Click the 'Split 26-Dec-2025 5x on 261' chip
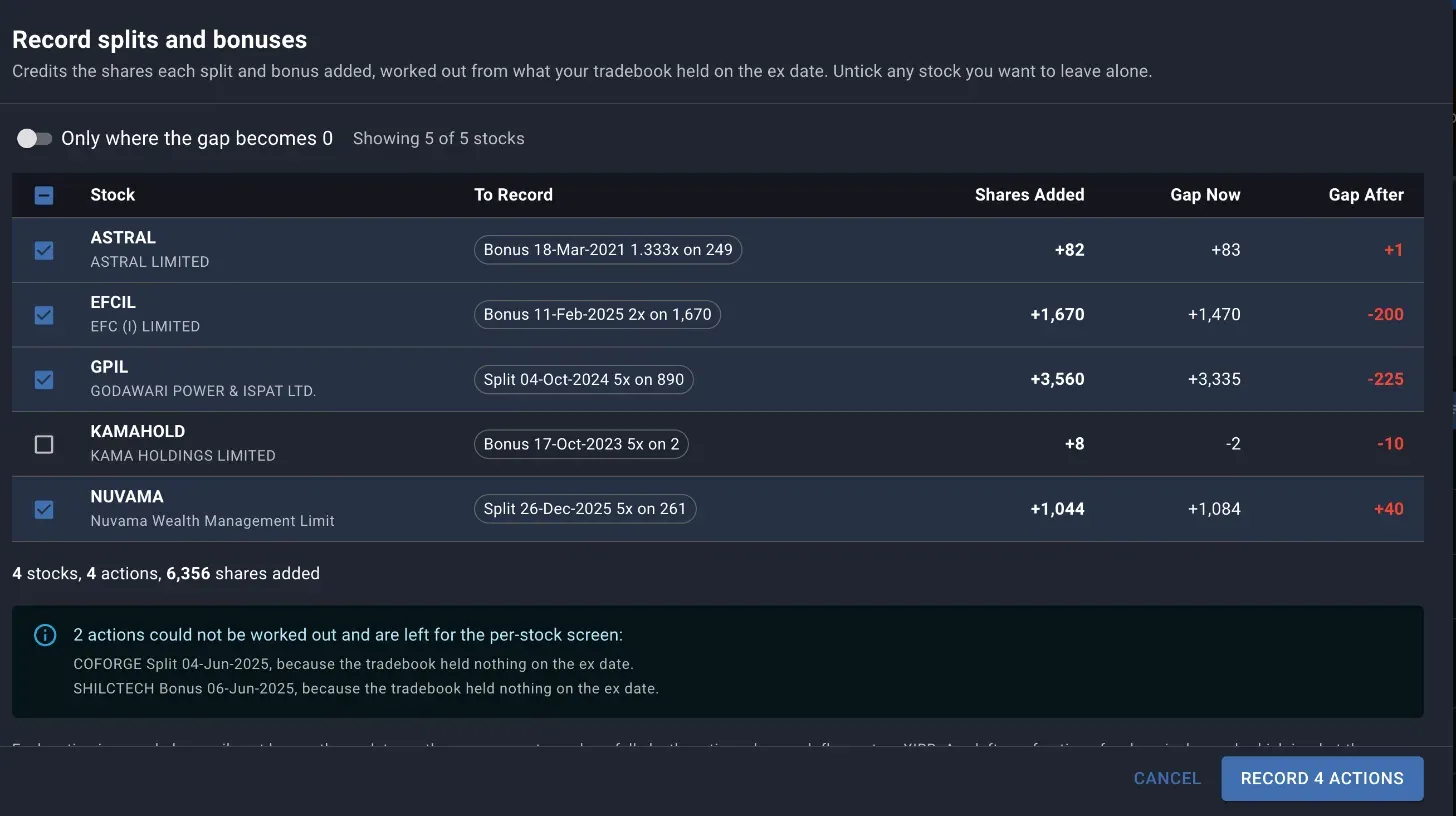The image size is (1456, 816). click(585, 509)
